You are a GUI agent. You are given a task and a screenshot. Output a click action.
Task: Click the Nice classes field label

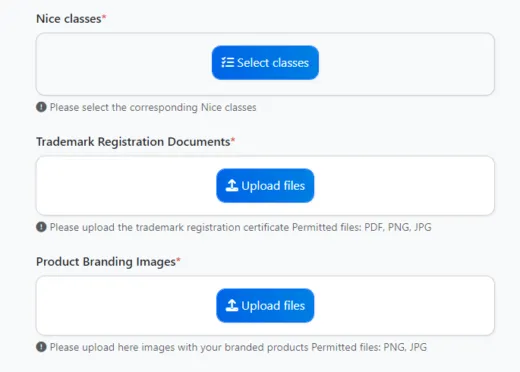(x=69, y=19)
